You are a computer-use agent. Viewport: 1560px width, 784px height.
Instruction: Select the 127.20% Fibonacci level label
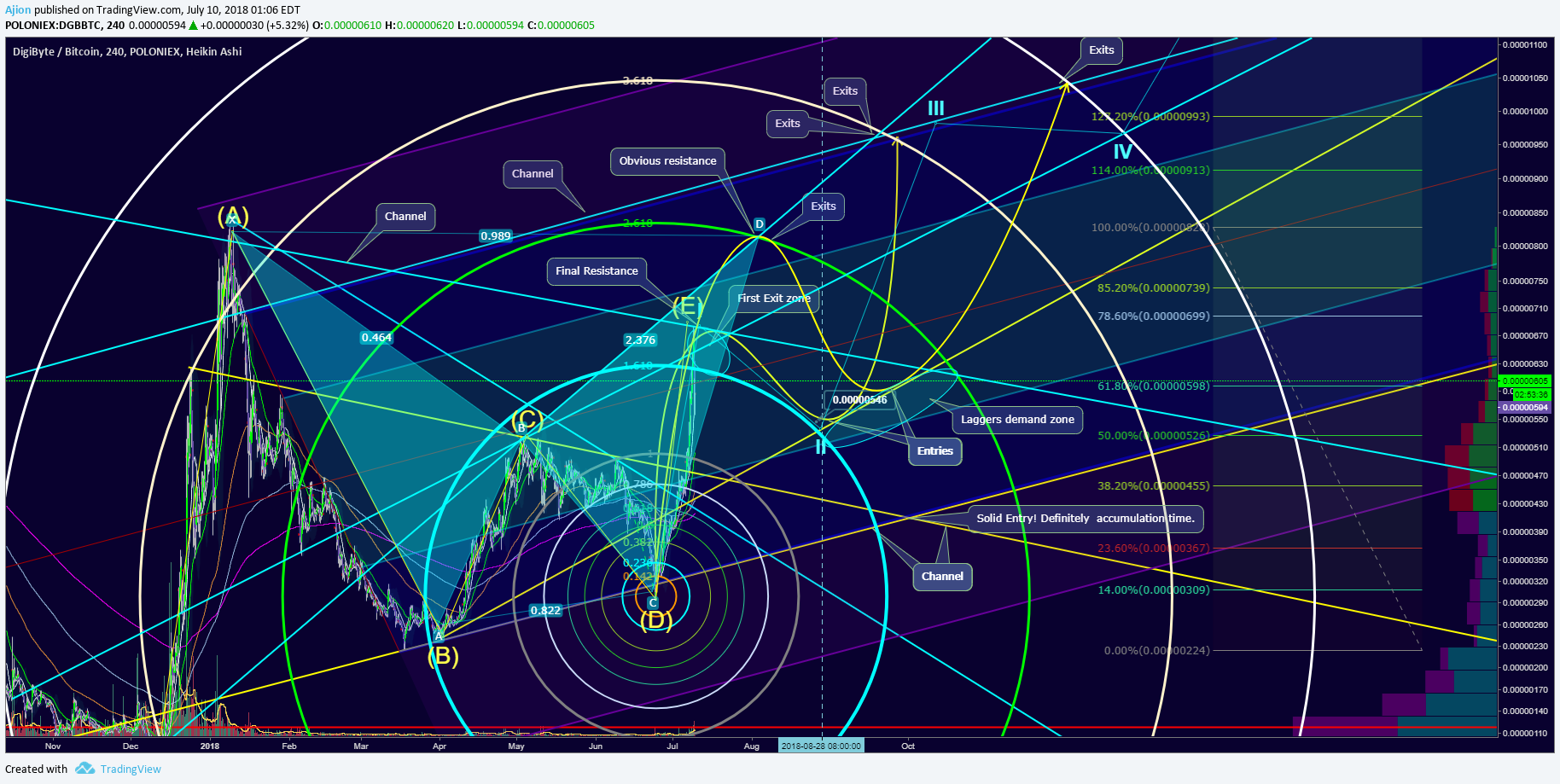1150,117
